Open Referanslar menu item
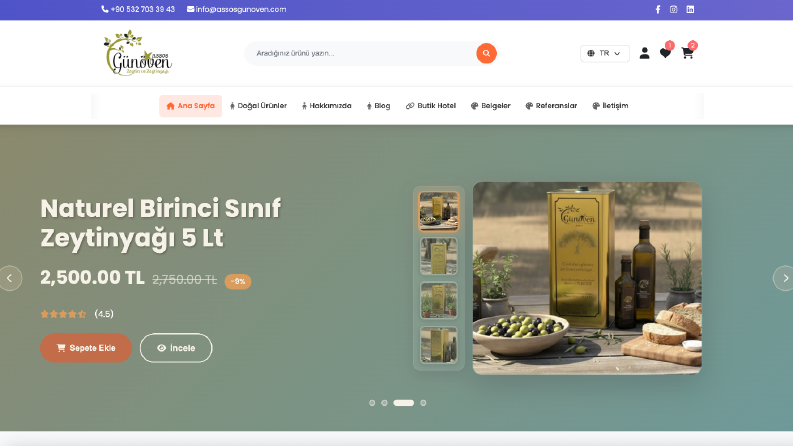This screenshot has height=446, width=793. tap(551, 106)
